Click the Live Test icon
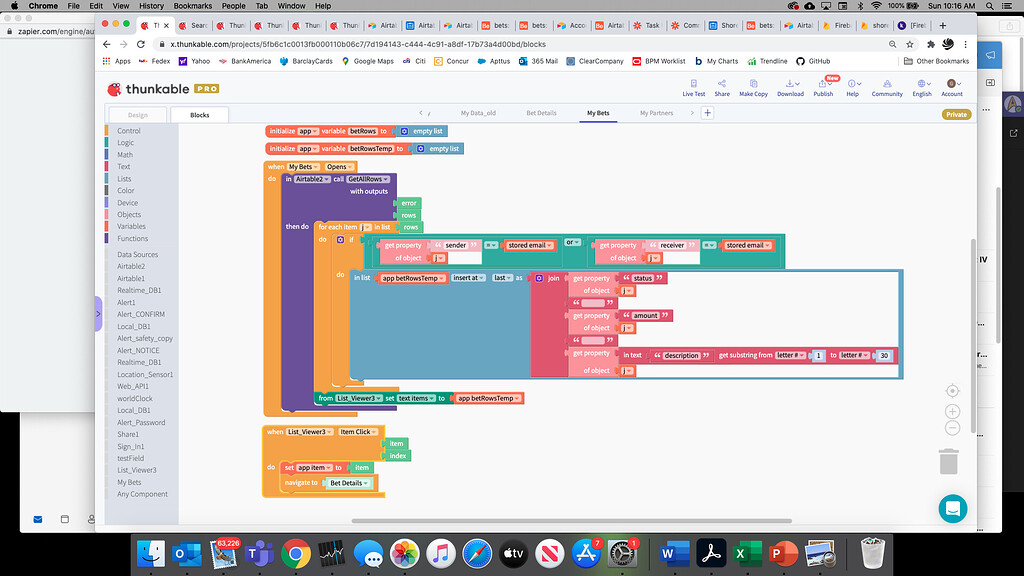1024x576 pixels. click(693, 87)
